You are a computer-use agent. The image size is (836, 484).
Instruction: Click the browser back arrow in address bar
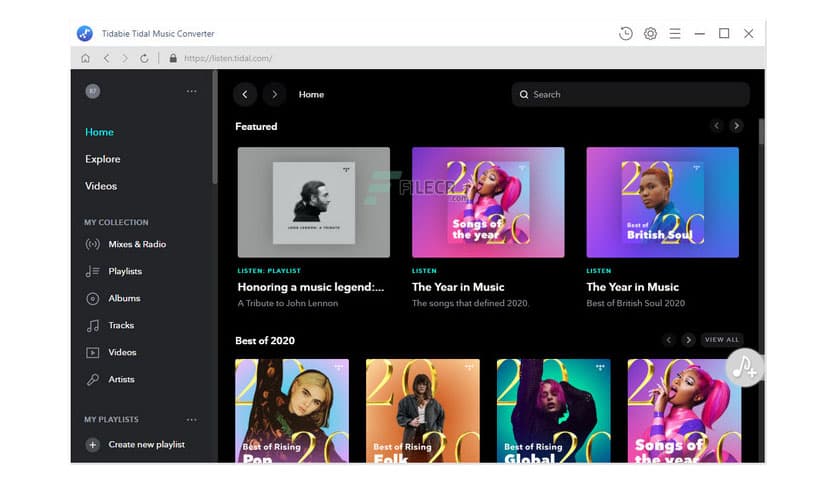(107, 58)
